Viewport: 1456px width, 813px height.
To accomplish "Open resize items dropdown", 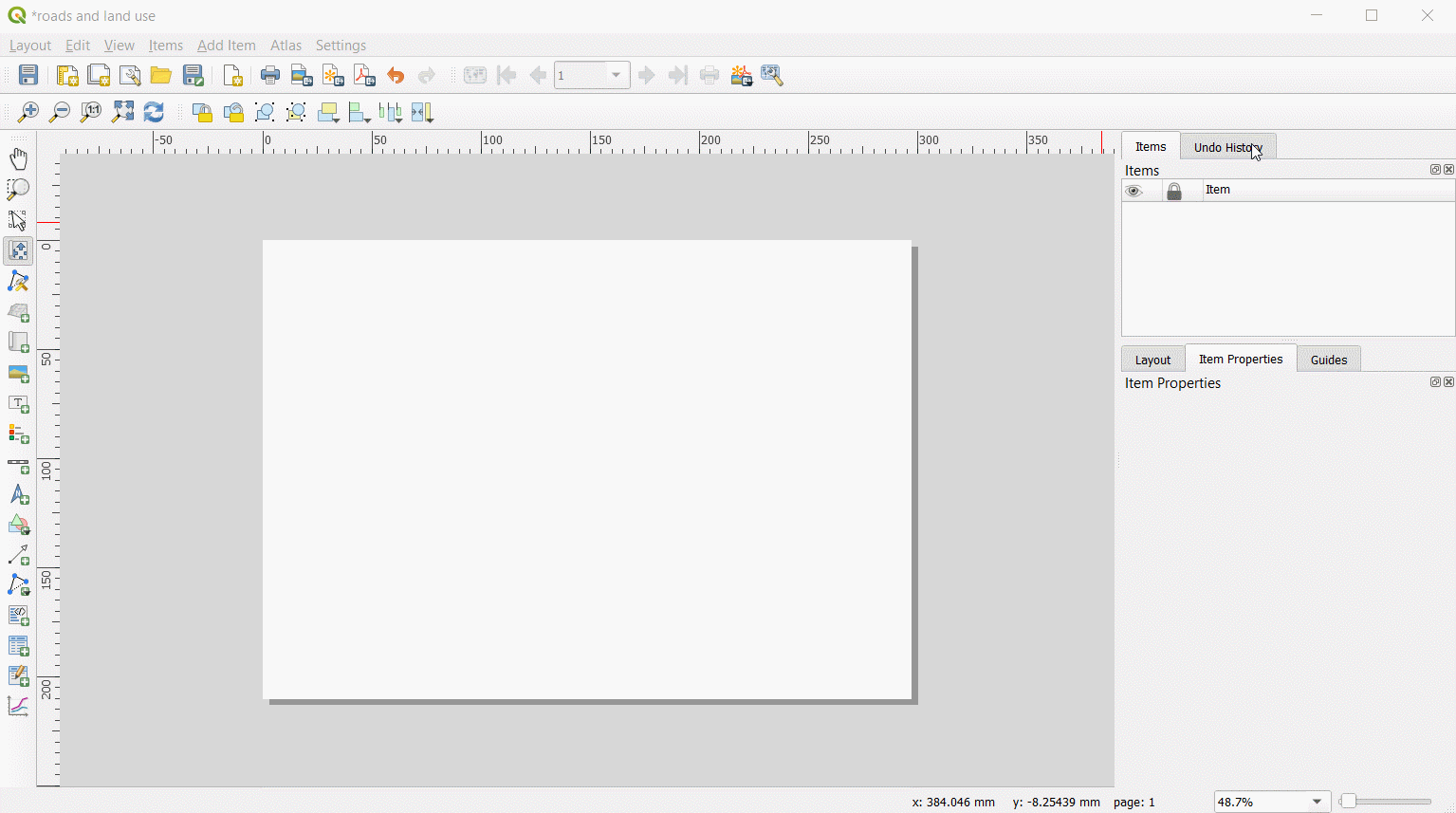I will pos(422,113).
